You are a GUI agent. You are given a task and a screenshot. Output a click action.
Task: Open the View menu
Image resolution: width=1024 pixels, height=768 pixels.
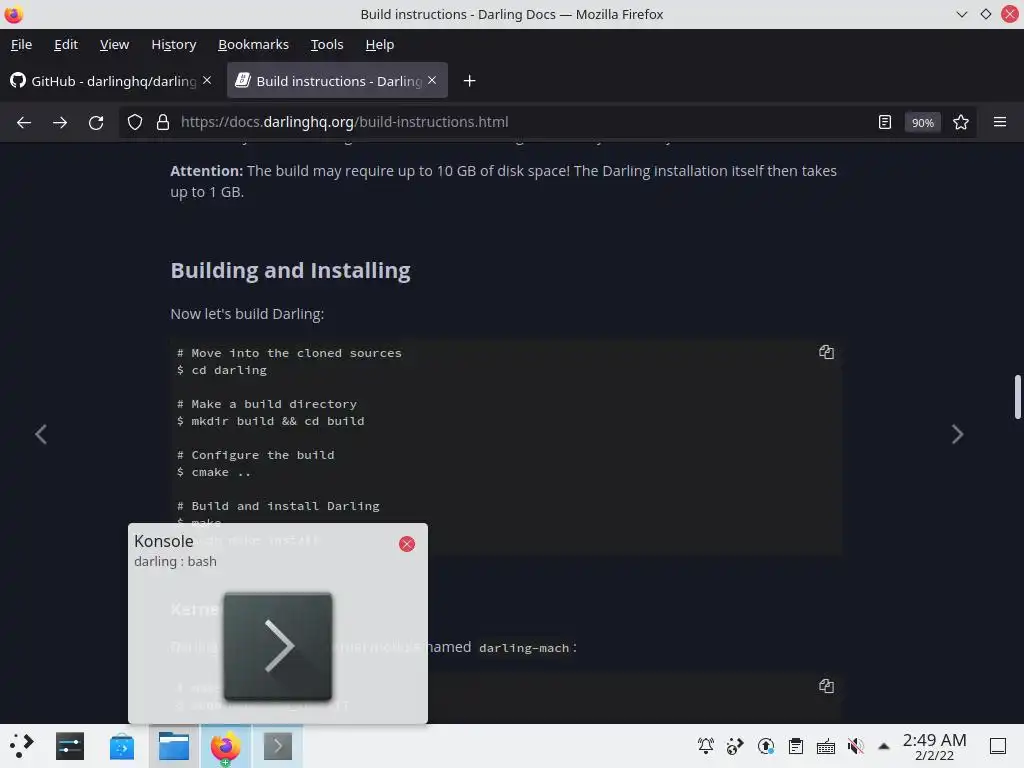[114, 44]
